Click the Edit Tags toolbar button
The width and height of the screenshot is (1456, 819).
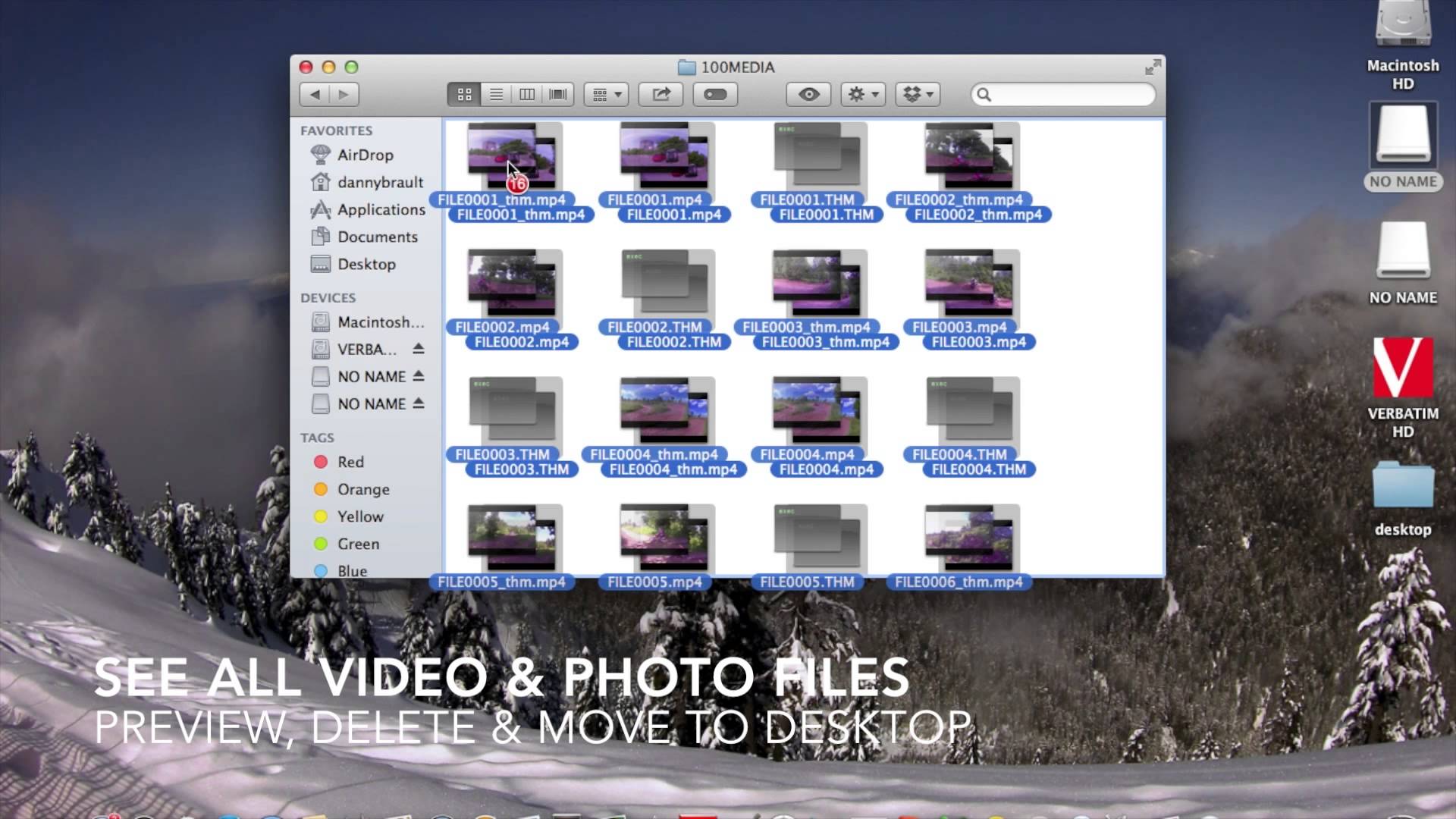[x=715, y=95]
